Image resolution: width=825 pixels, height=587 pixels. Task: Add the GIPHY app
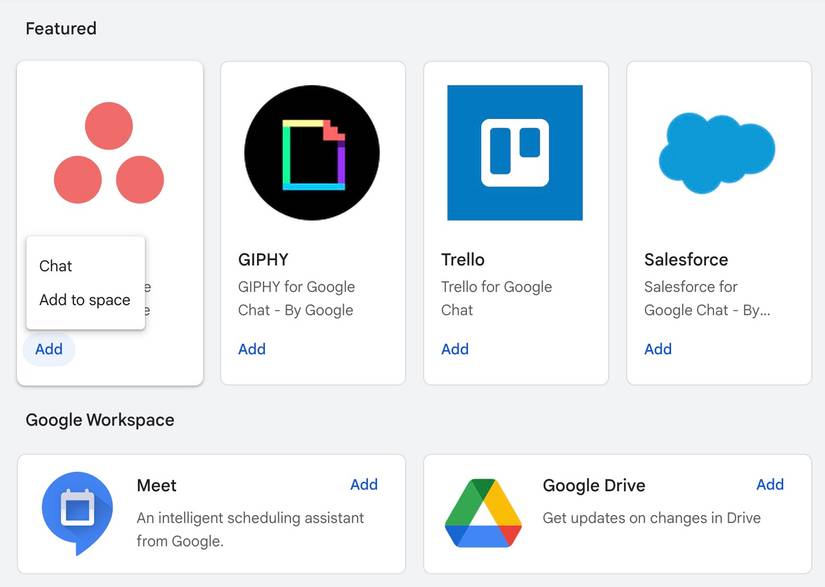click(x=251, y=349)
